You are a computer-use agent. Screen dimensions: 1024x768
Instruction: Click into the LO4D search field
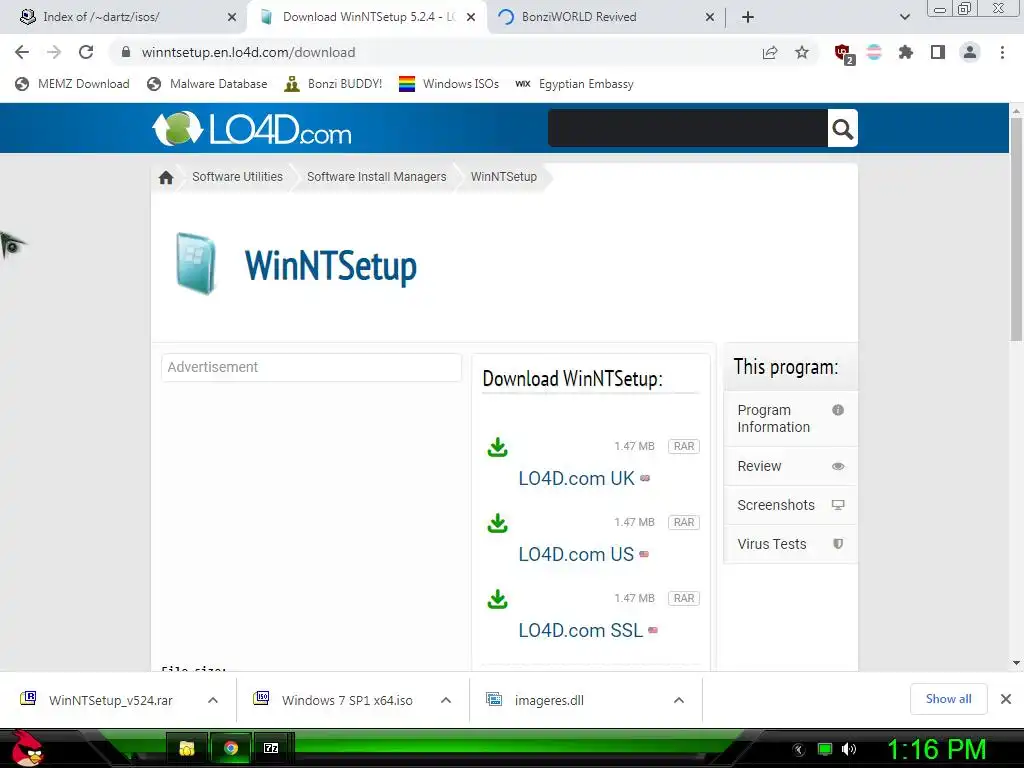(688, 129)
